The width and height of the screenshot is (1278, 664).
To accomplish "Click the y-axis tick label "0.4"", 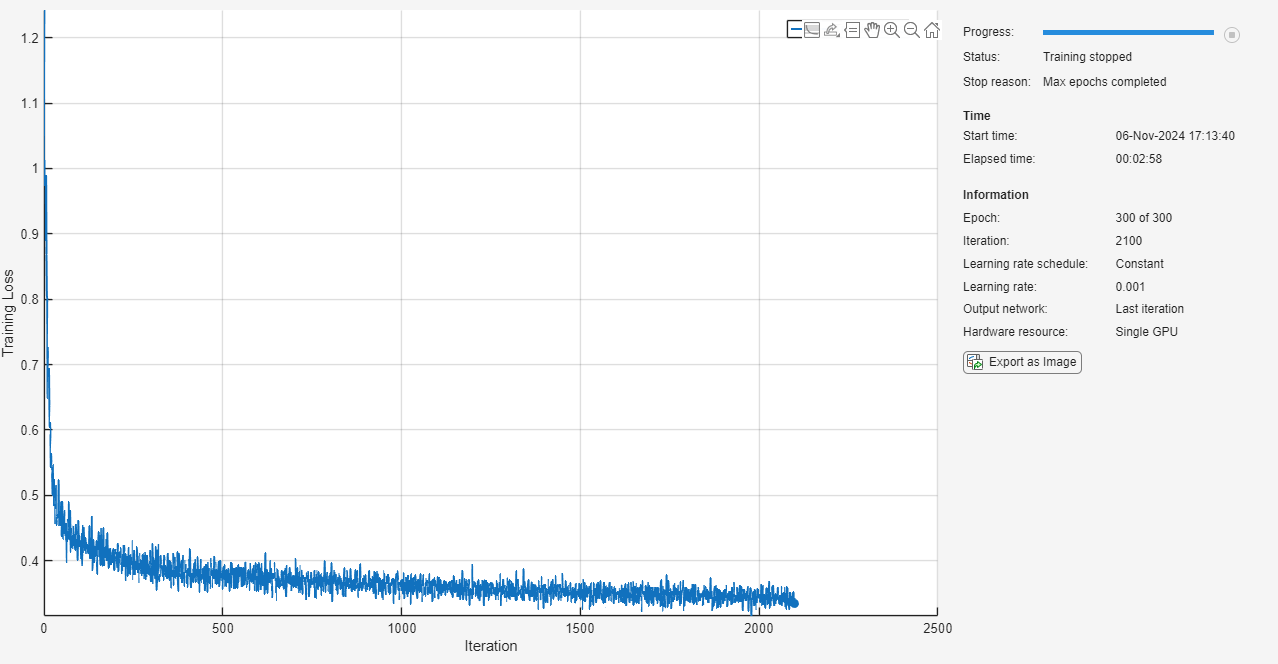I will click(28, 561).
